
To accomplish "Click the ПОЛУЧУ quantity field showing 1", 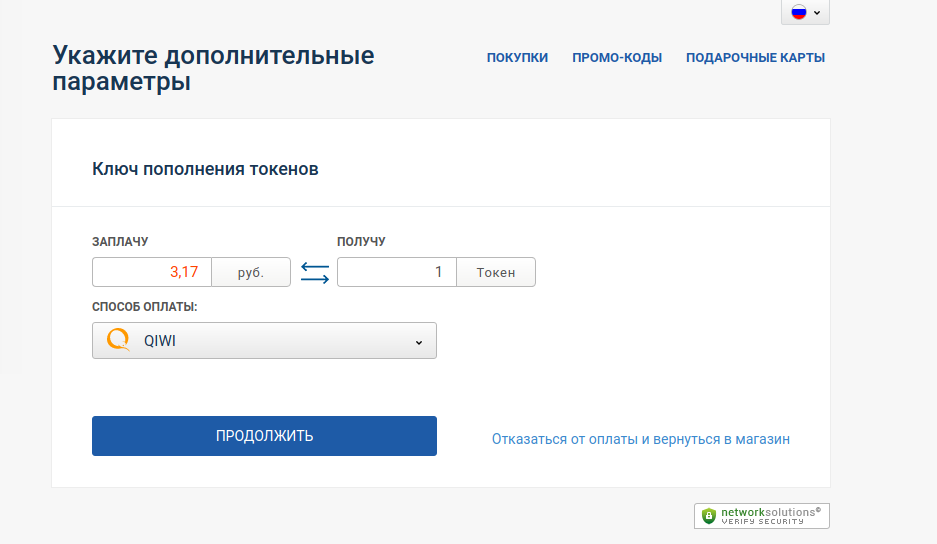I will (397, 272).
